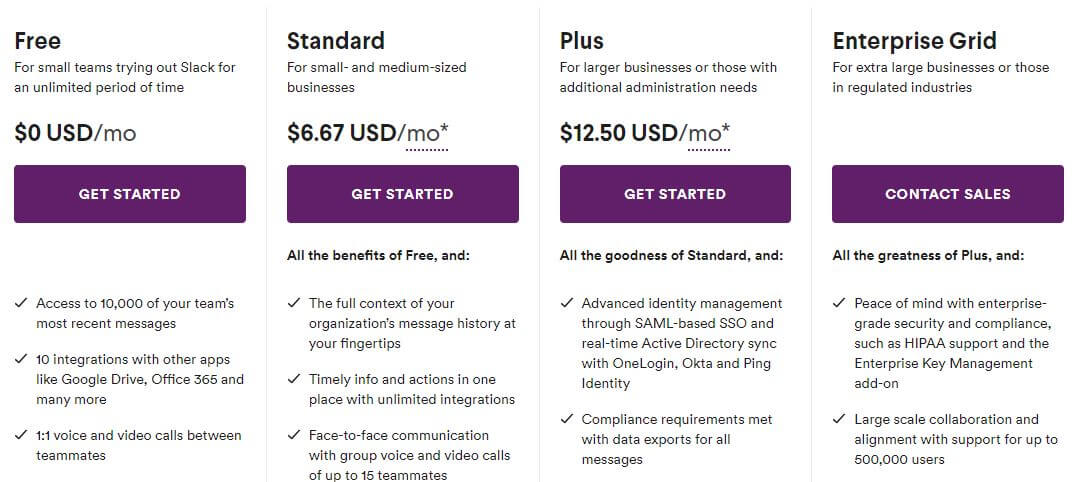Select the Enterprise Grid plan heading

tap(914, 41)
